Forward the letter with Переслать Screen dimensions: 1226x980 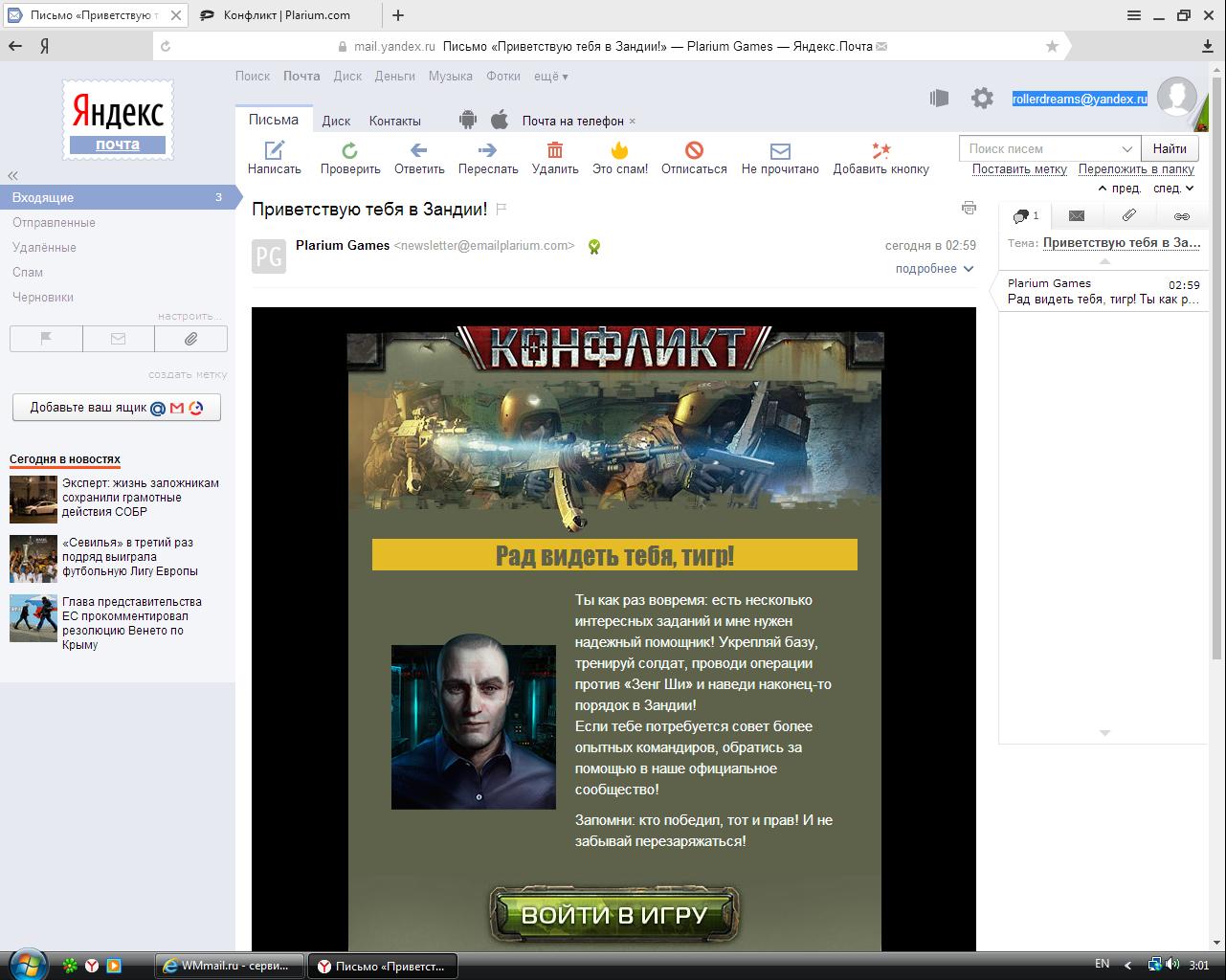click(x=488, y=158)
